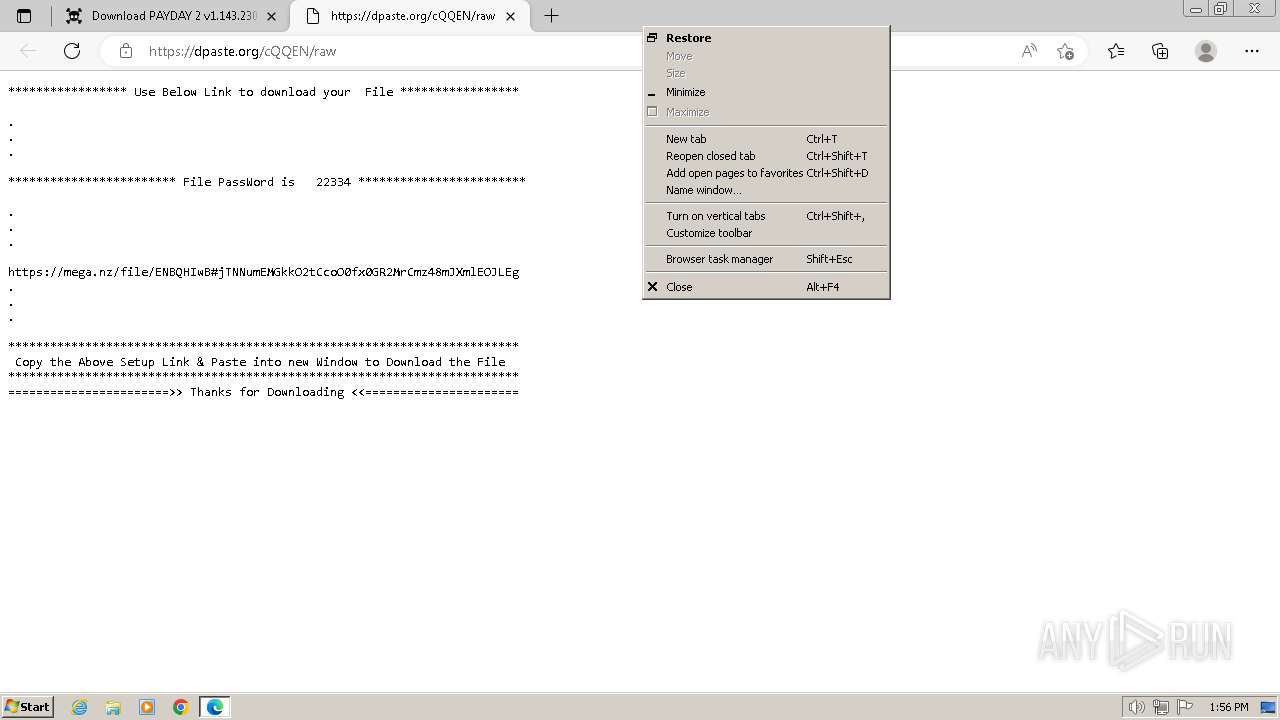Open the Favorites list button

point(1116,51)
